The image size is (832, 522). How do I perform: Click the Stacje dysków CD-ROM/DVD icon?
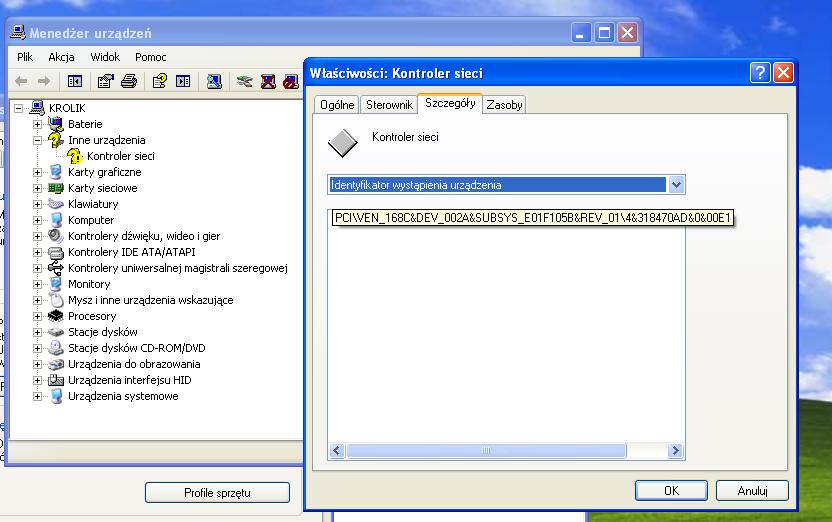click(x=56, y=348)
